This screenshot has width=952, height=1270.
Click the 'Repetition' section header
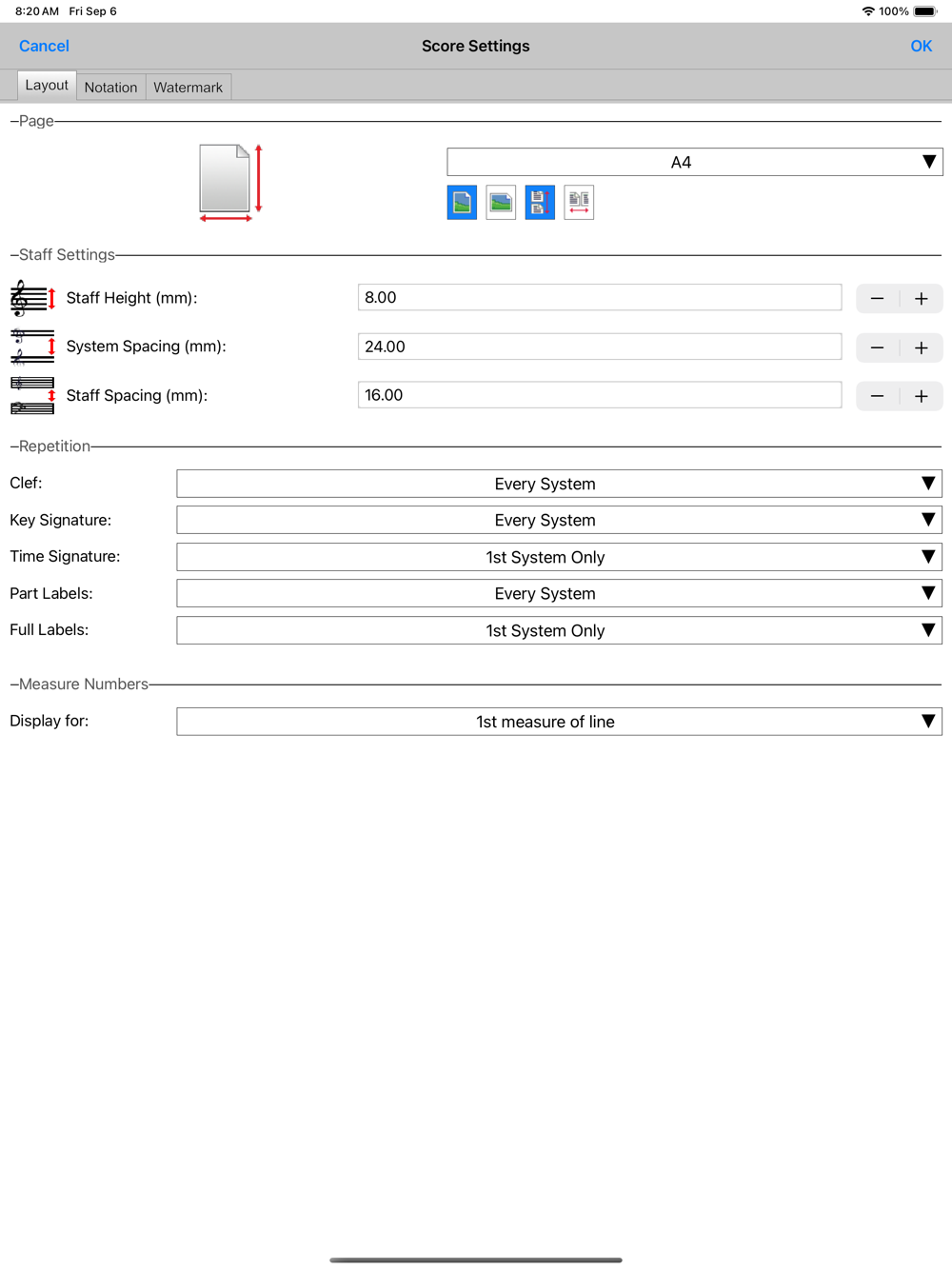54,446
